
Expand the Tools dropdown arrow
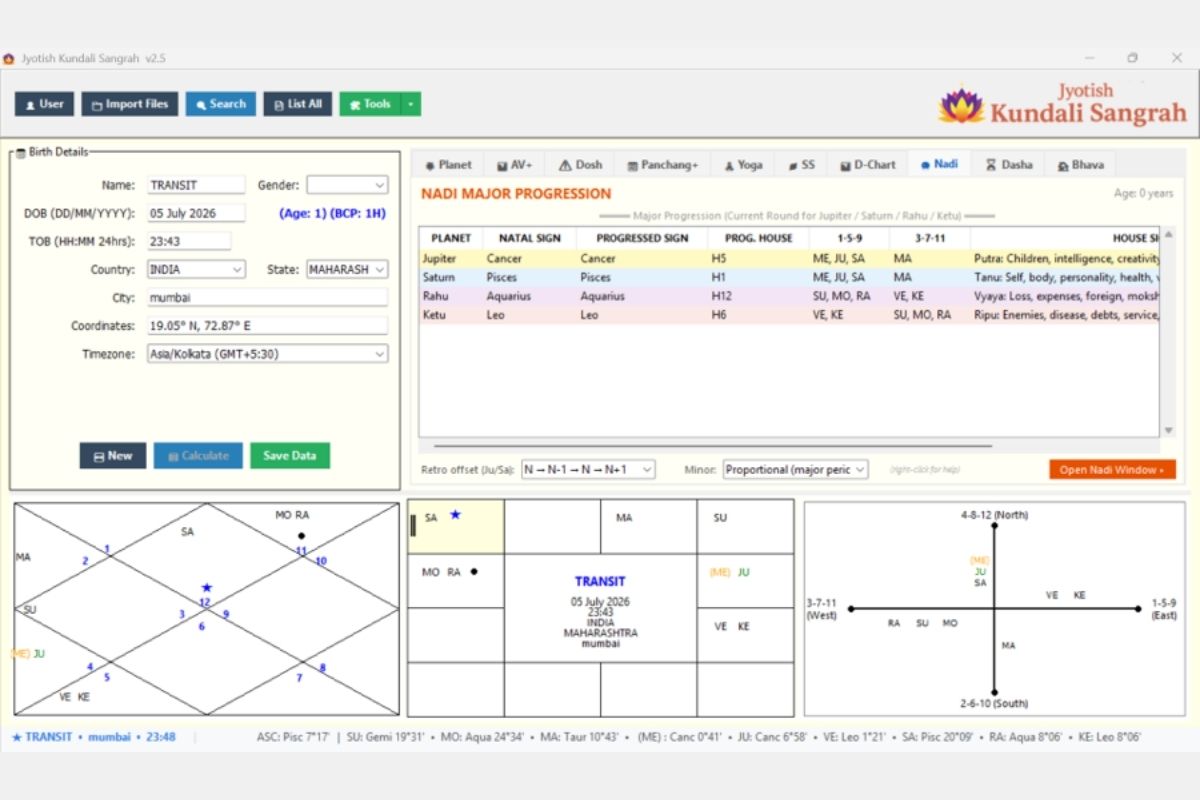click(411, 104)
